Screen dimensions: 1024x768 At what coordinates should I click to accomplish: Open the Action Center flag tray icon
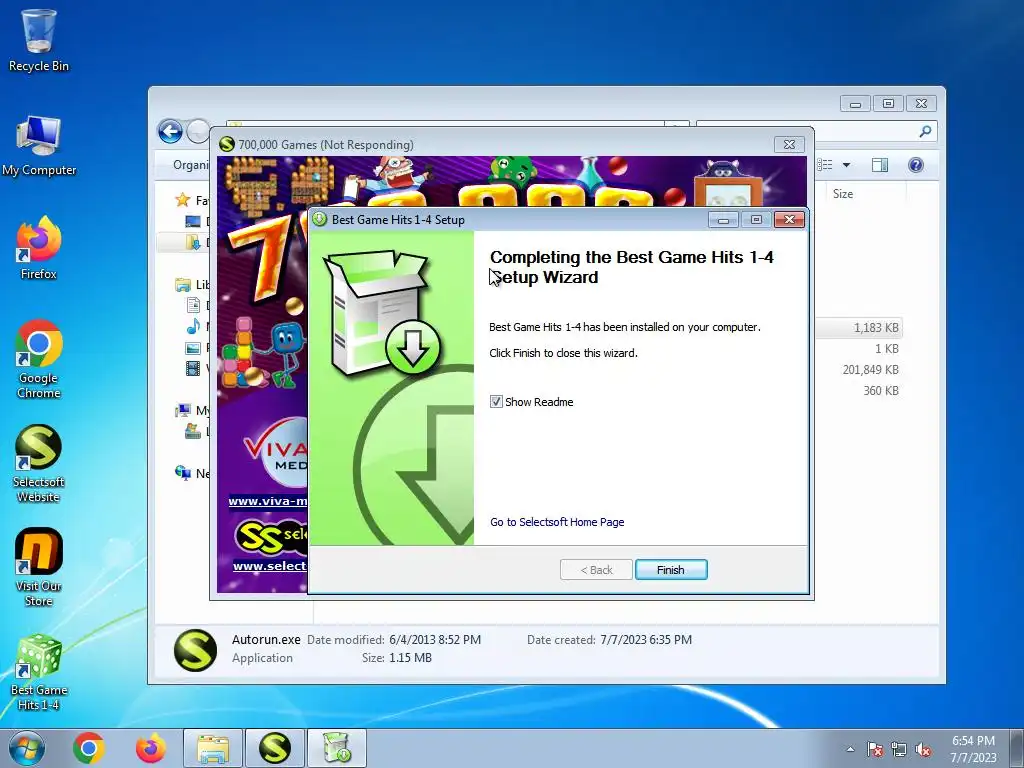tap(874, 749)
